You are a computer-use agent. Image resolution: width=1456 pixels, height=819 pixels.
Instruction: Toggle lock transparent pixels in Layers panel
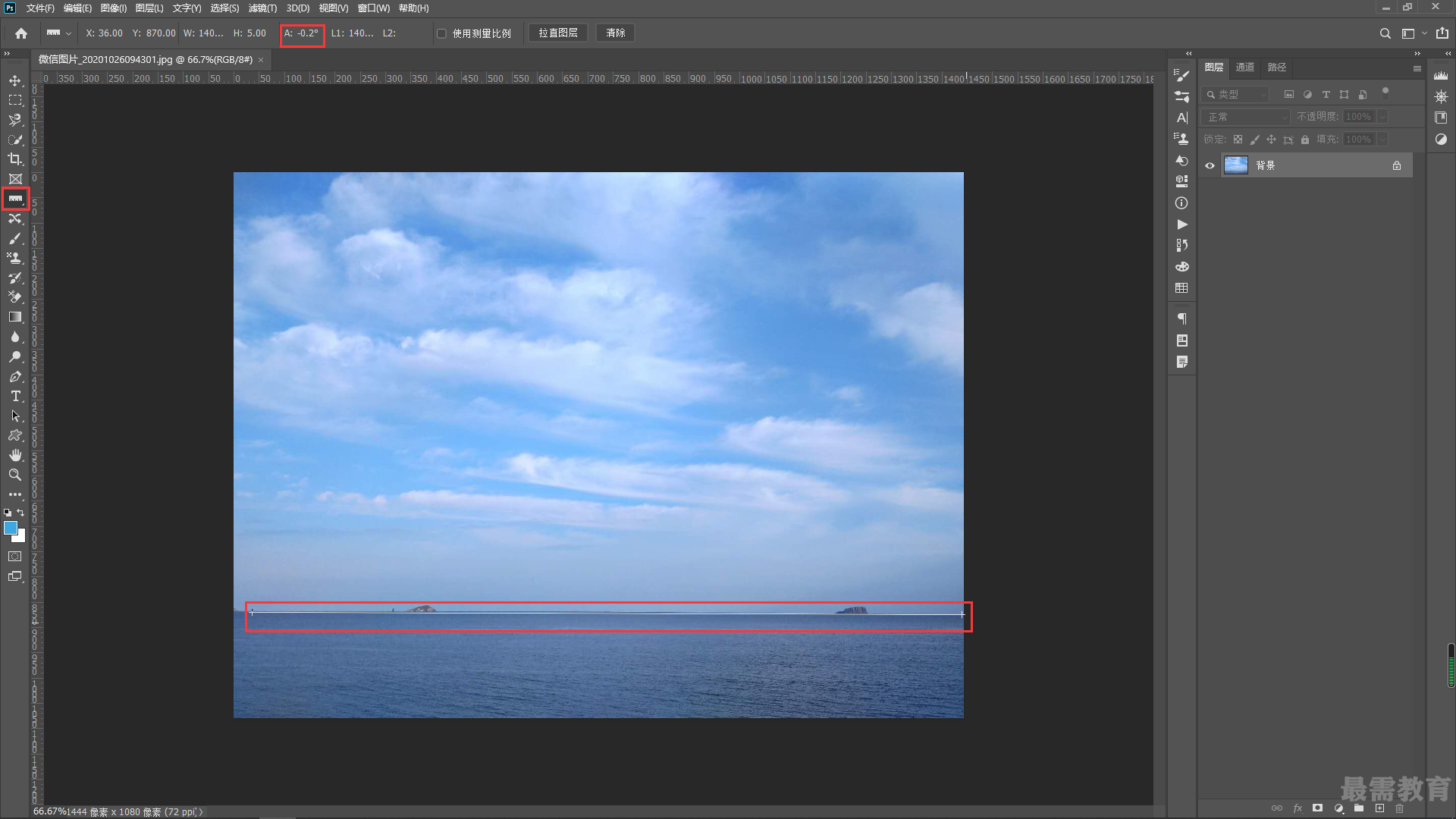(1238, 140)
